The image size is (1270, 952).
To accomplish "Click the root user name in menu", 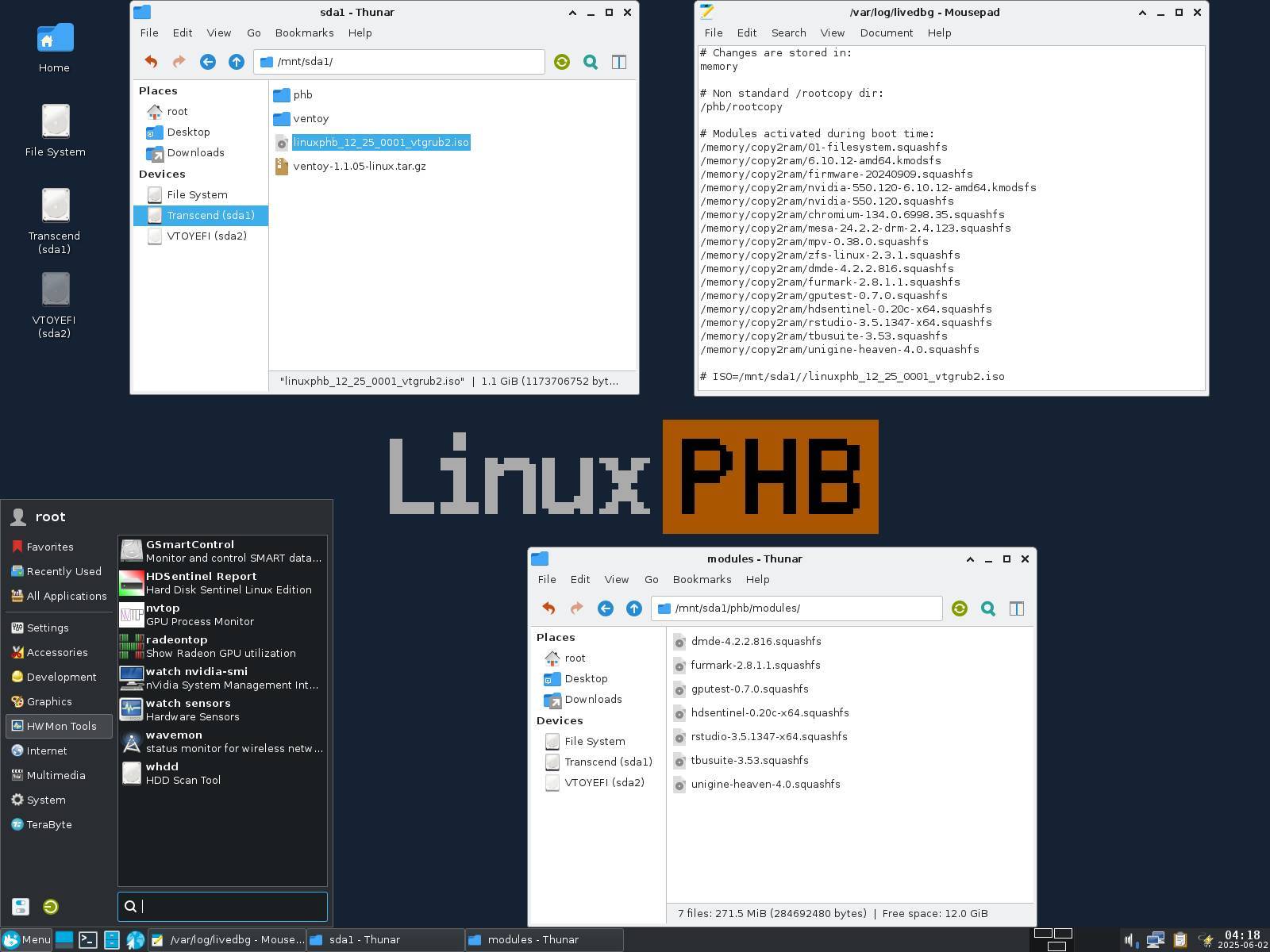I will [50, 516].
